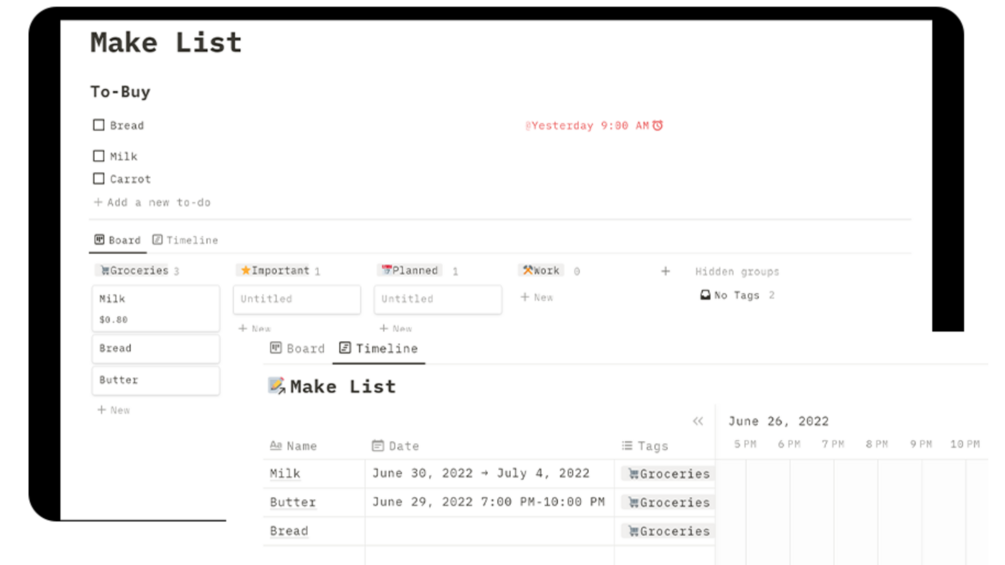
Task: Check the Bread to-do checkbox
Action: click(x=99, y=125)
